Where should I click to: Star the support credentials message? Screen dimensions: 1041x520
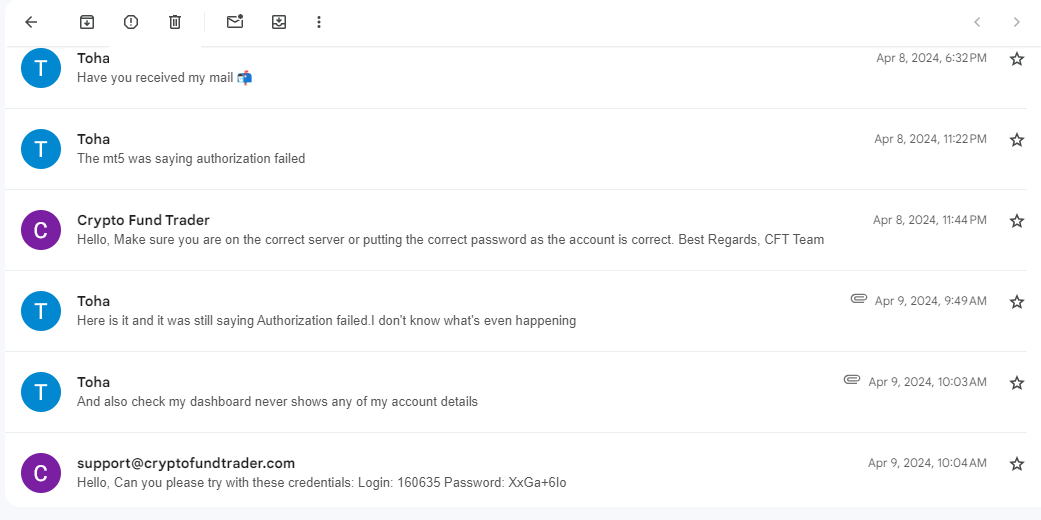pyautogui.click(x=1017, y=464)
